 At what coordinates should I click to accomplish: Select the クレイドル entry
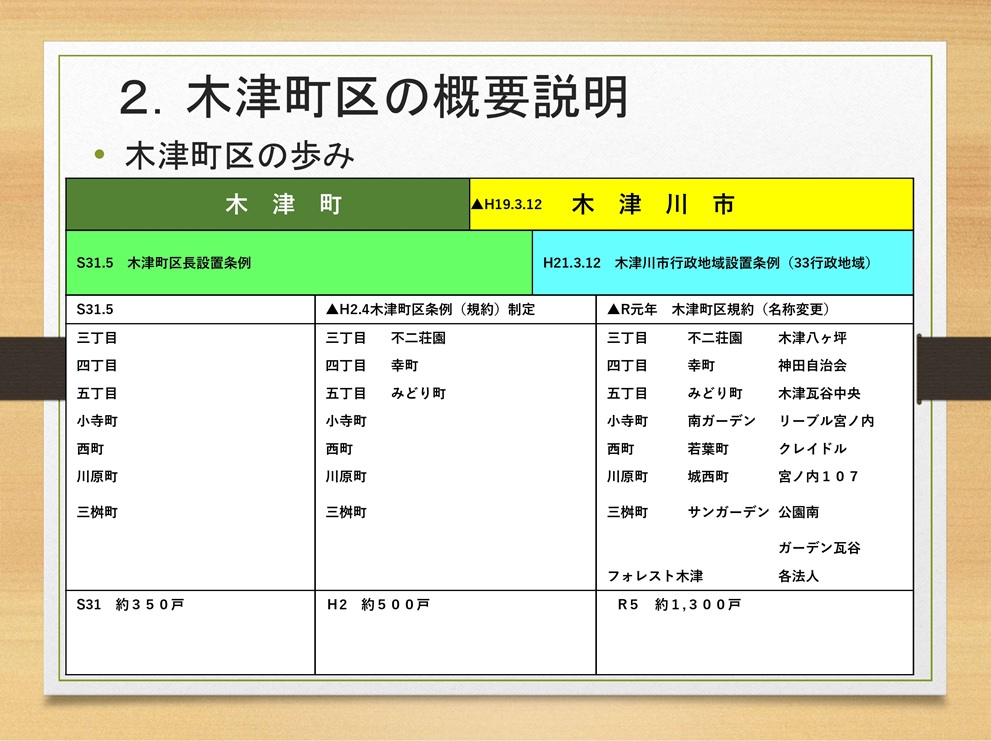click(x=812, y=449)
